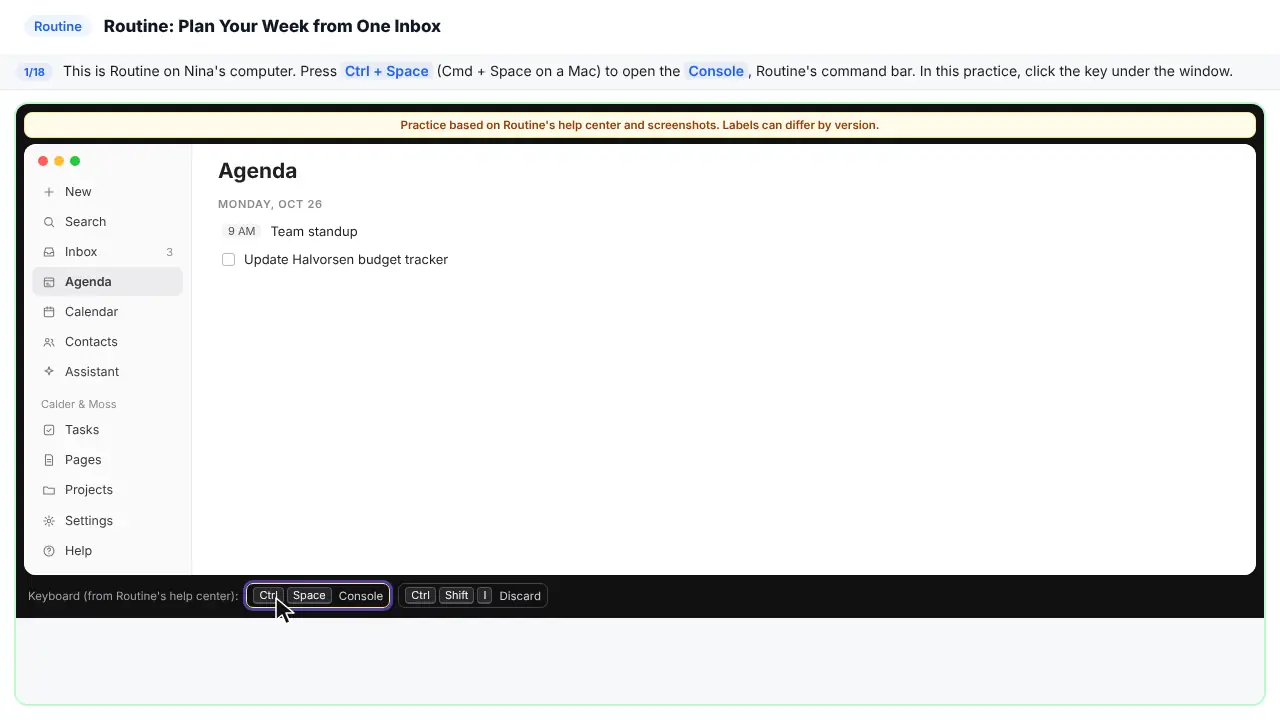Image resolution: width=1280 pixels, height=720 pixels.
Task: Click the I key in Discard shortcut
Action: (484, 596)
